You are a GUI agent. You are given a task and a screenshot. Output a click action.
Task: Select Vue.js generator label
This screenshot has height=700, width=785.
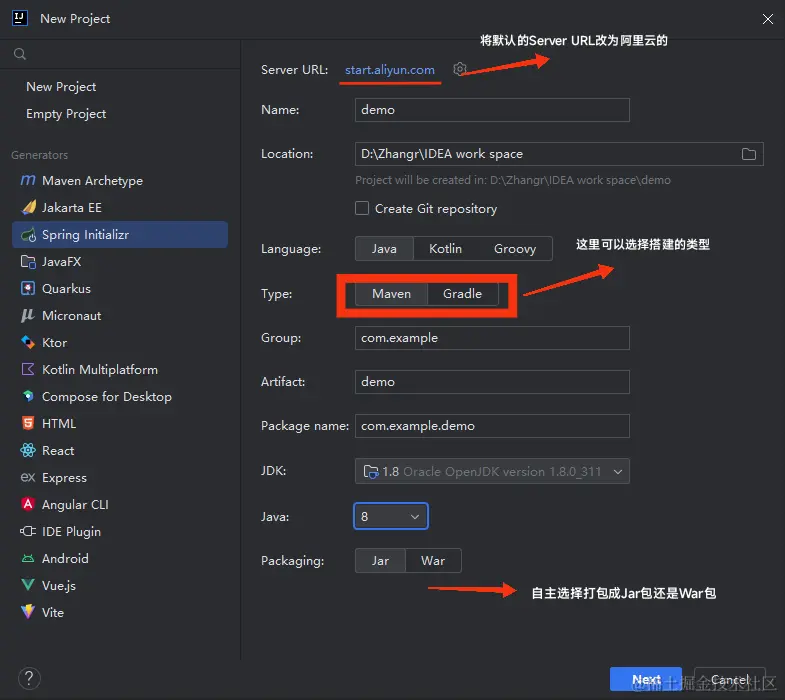click(x=59, y=585)
